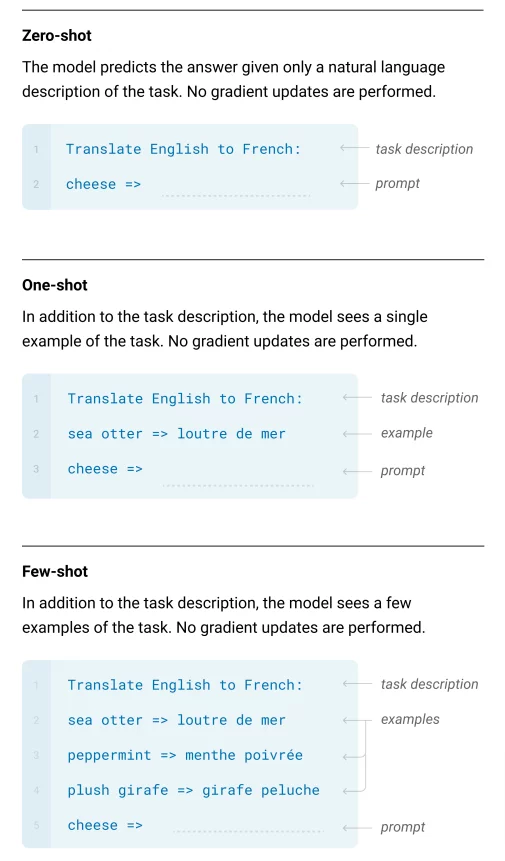This screenshot has height=861, width=505.
Task: Click the arrow pointing at peppermint line
Action: (x=352, y=757)
